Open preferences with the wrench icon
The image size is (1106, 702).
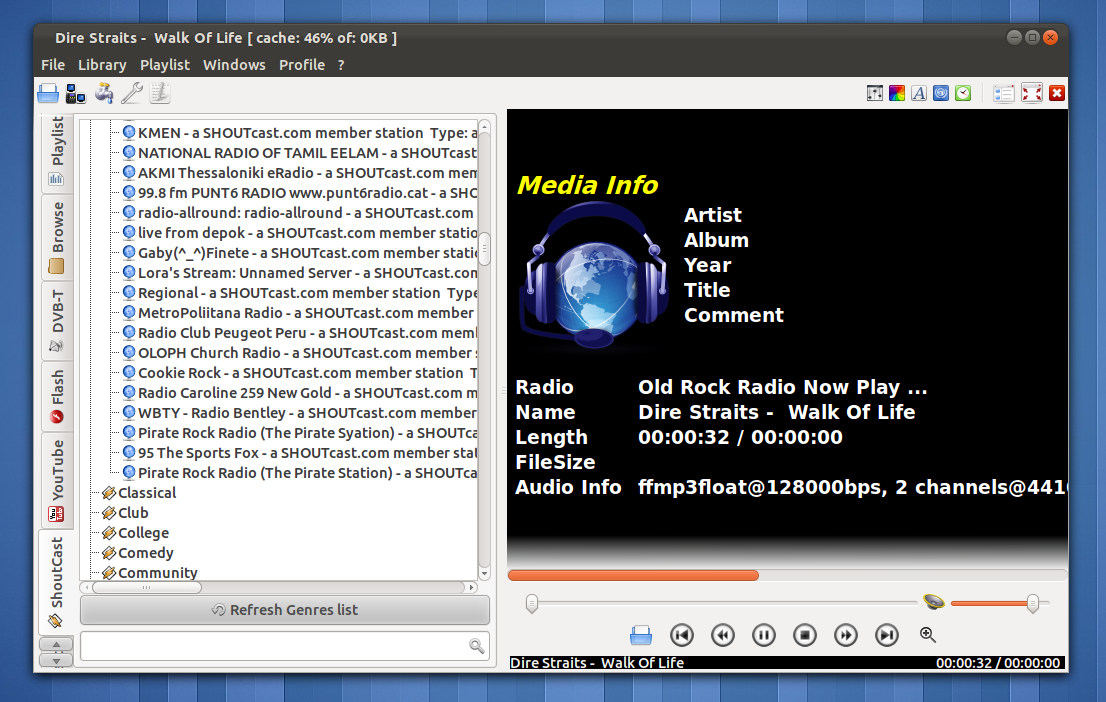132,93
